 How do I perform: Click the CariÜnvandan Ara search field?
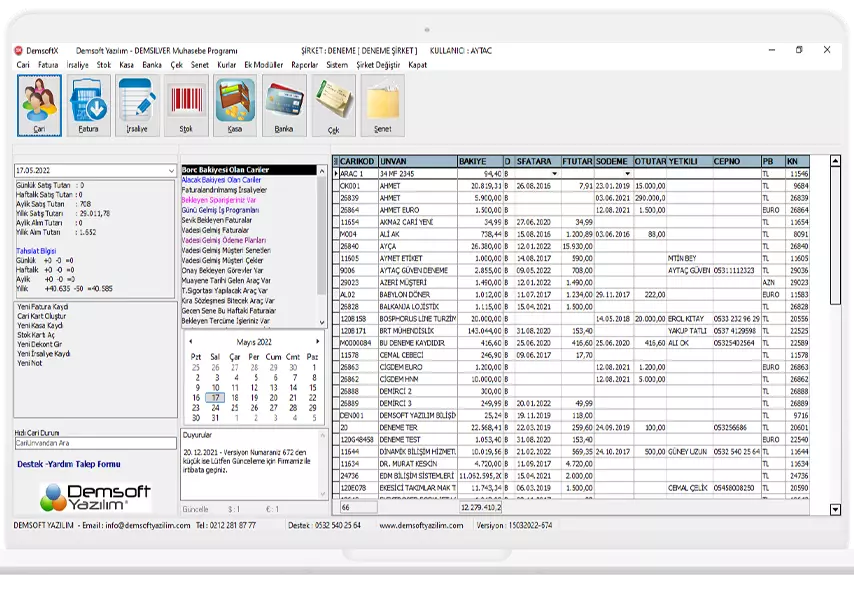pos(94,443)
